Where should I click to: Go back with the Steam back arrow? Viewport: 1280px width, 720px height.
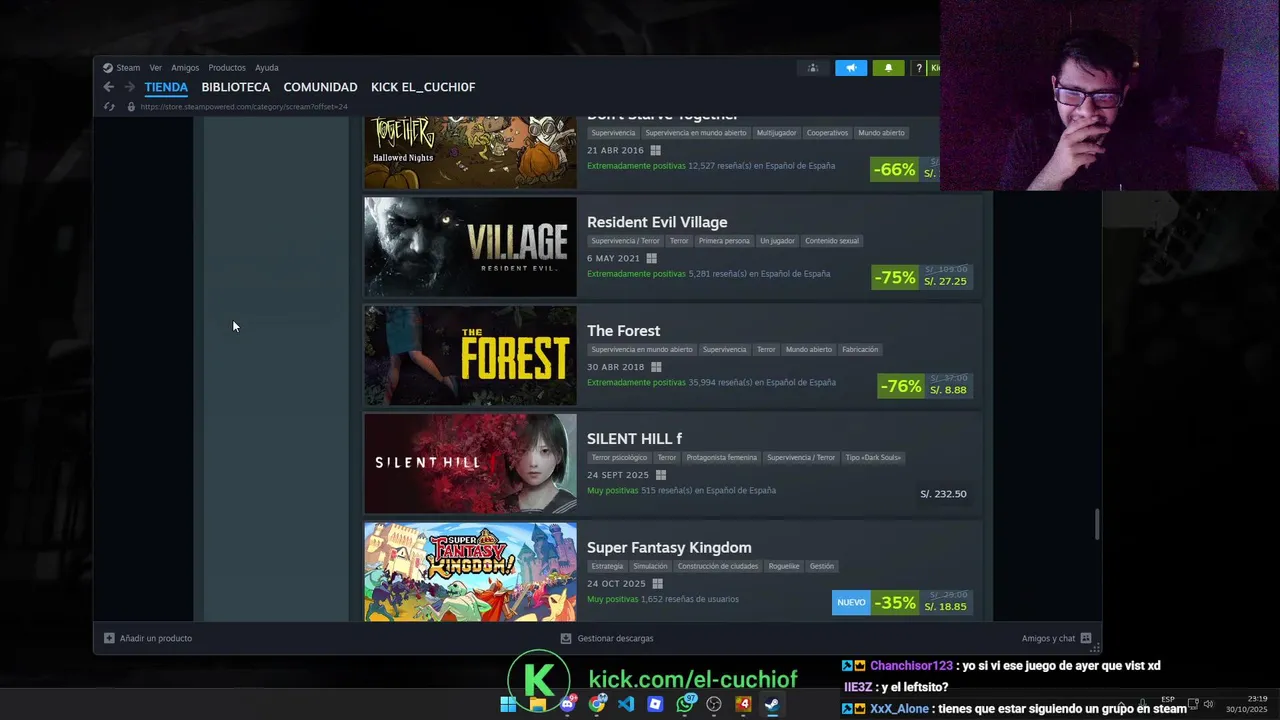[108, 87]
